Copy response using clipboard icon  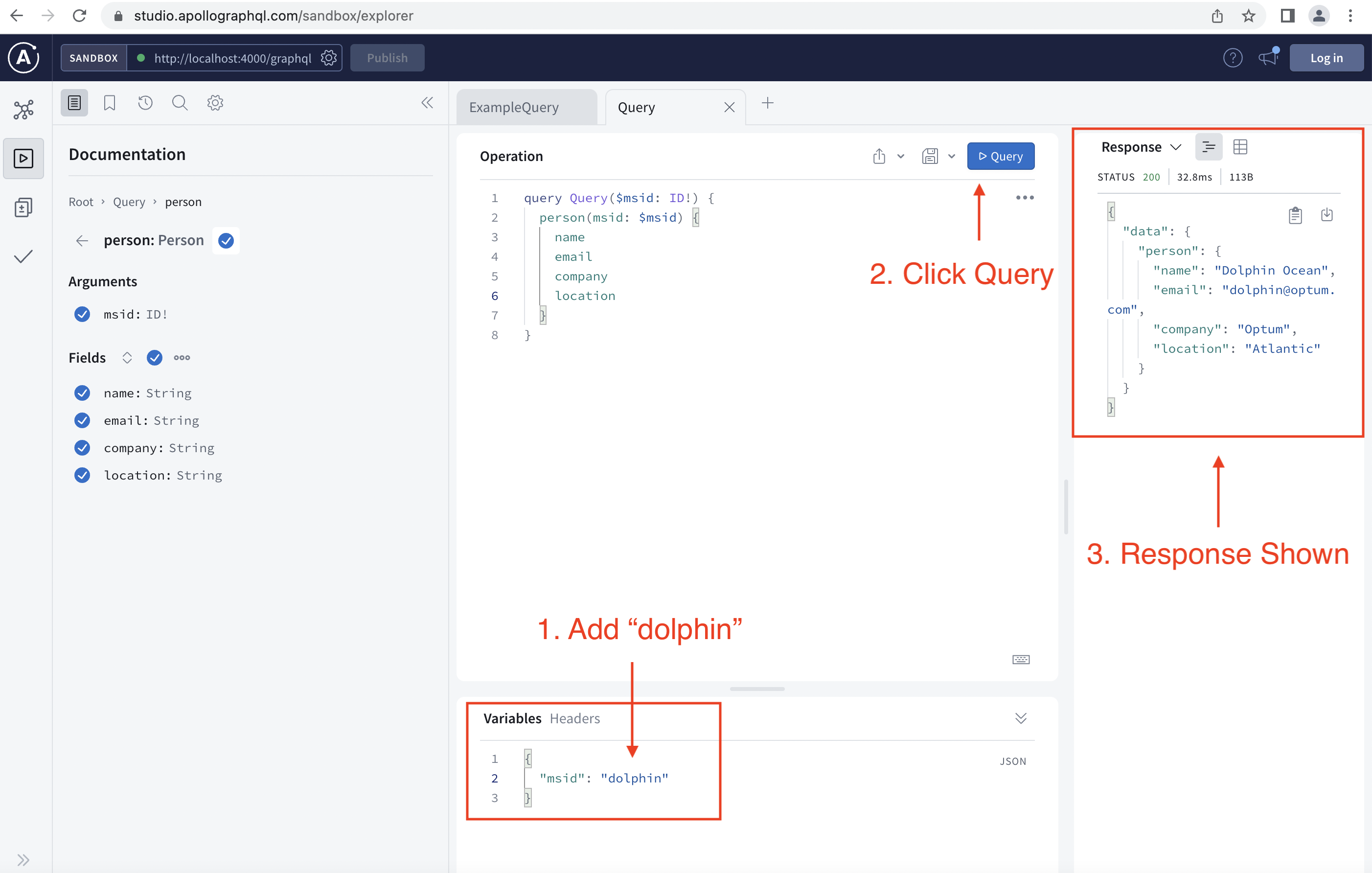[1295, 215]
